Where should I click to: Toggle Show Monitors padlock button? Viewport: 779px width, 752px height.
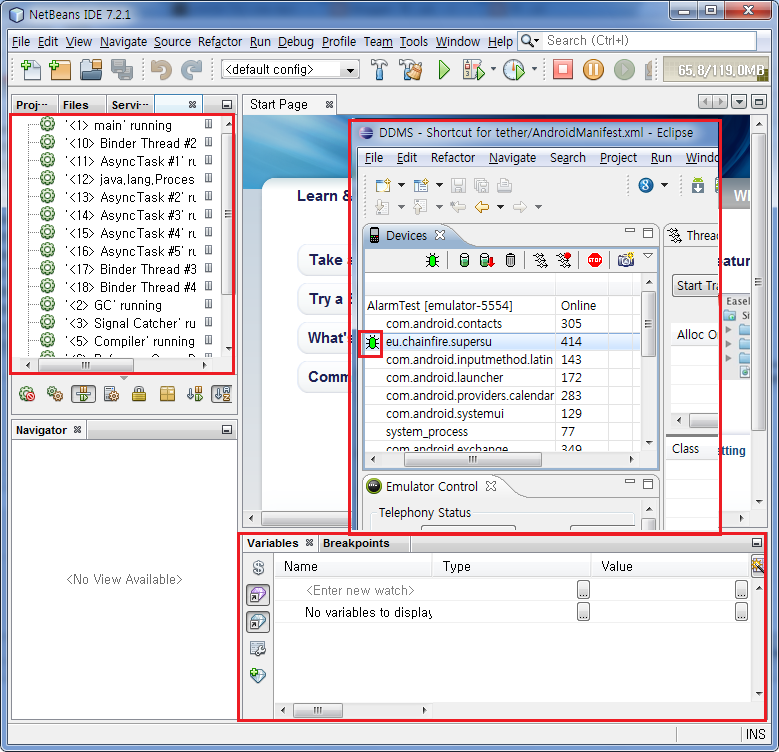[139, 394]
